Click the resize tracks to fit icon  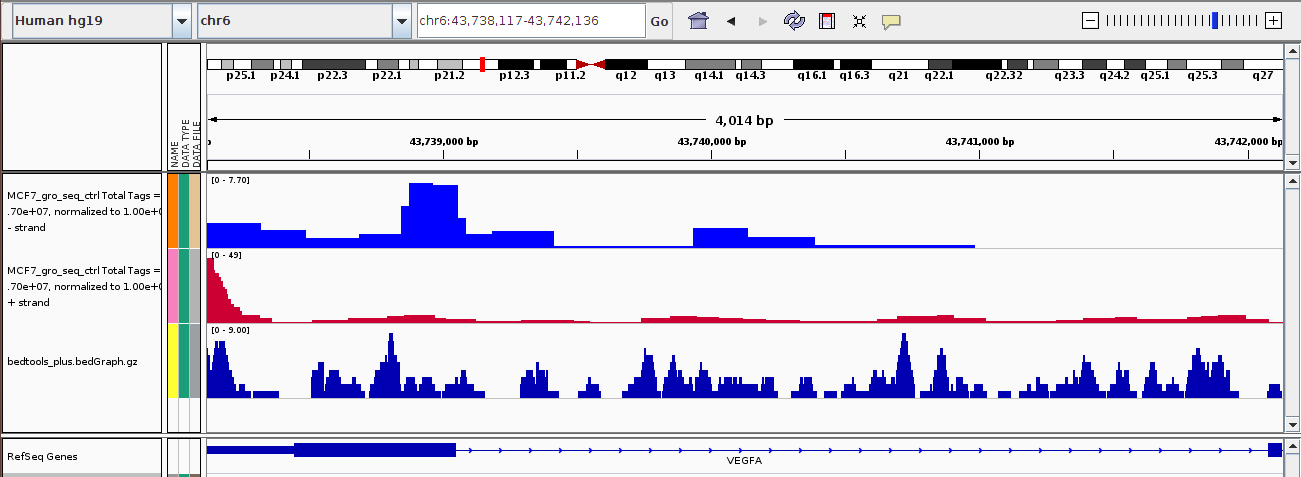858,21
